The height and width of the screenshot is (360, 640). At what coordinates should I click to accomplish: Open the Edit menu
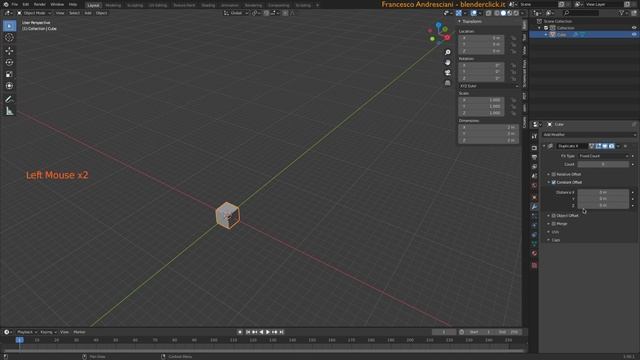[x=26, y=4]
